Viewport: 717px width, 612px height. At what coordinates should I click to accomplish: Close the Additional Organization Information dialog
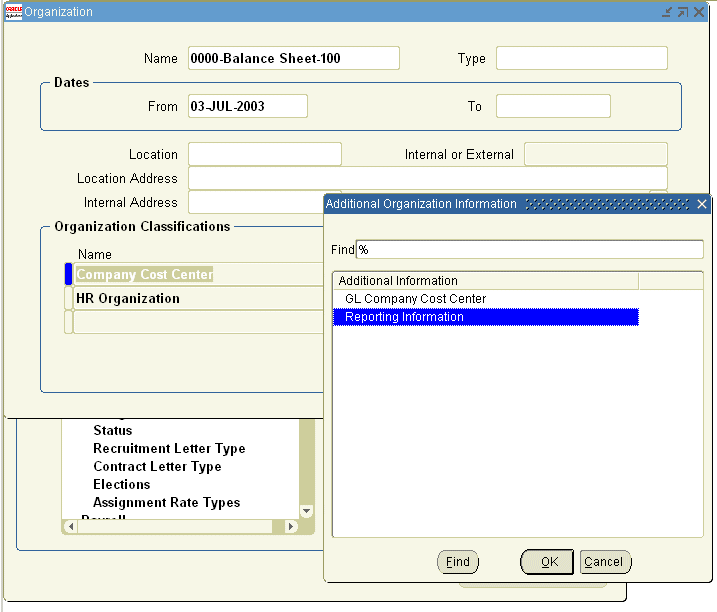pyautogui.click(x=702, y=204)
